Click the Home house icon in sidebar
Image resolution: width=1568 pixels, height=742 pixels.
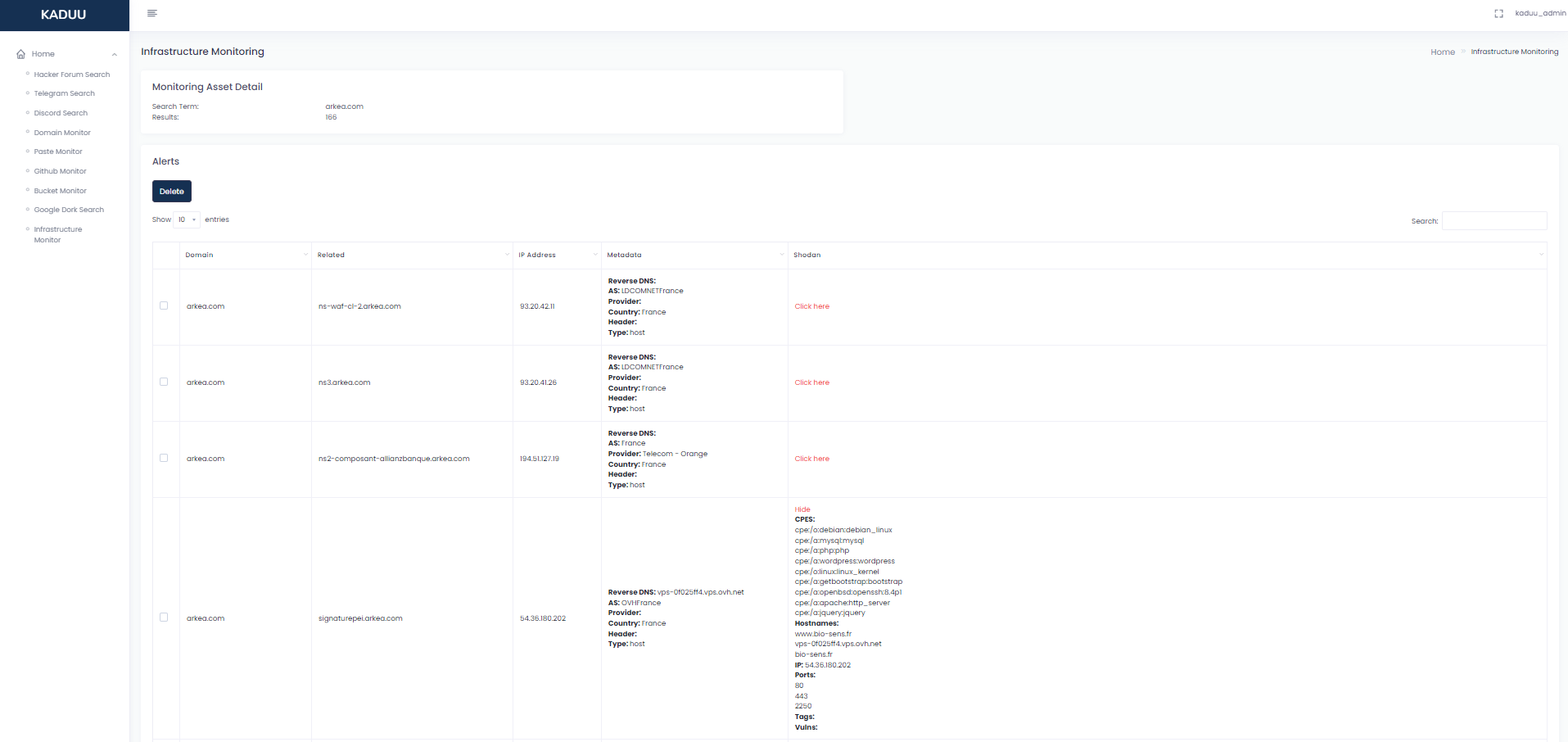point(21,54)
